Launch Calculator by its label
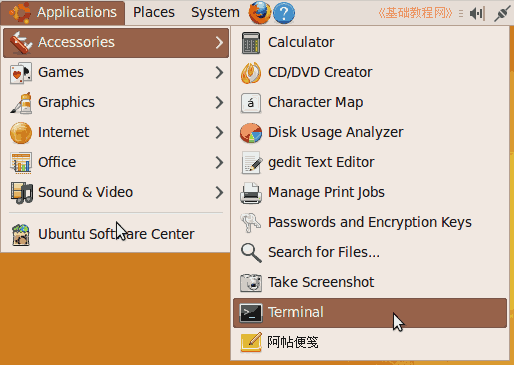This screenshot has height=365, width=514. 301,42
